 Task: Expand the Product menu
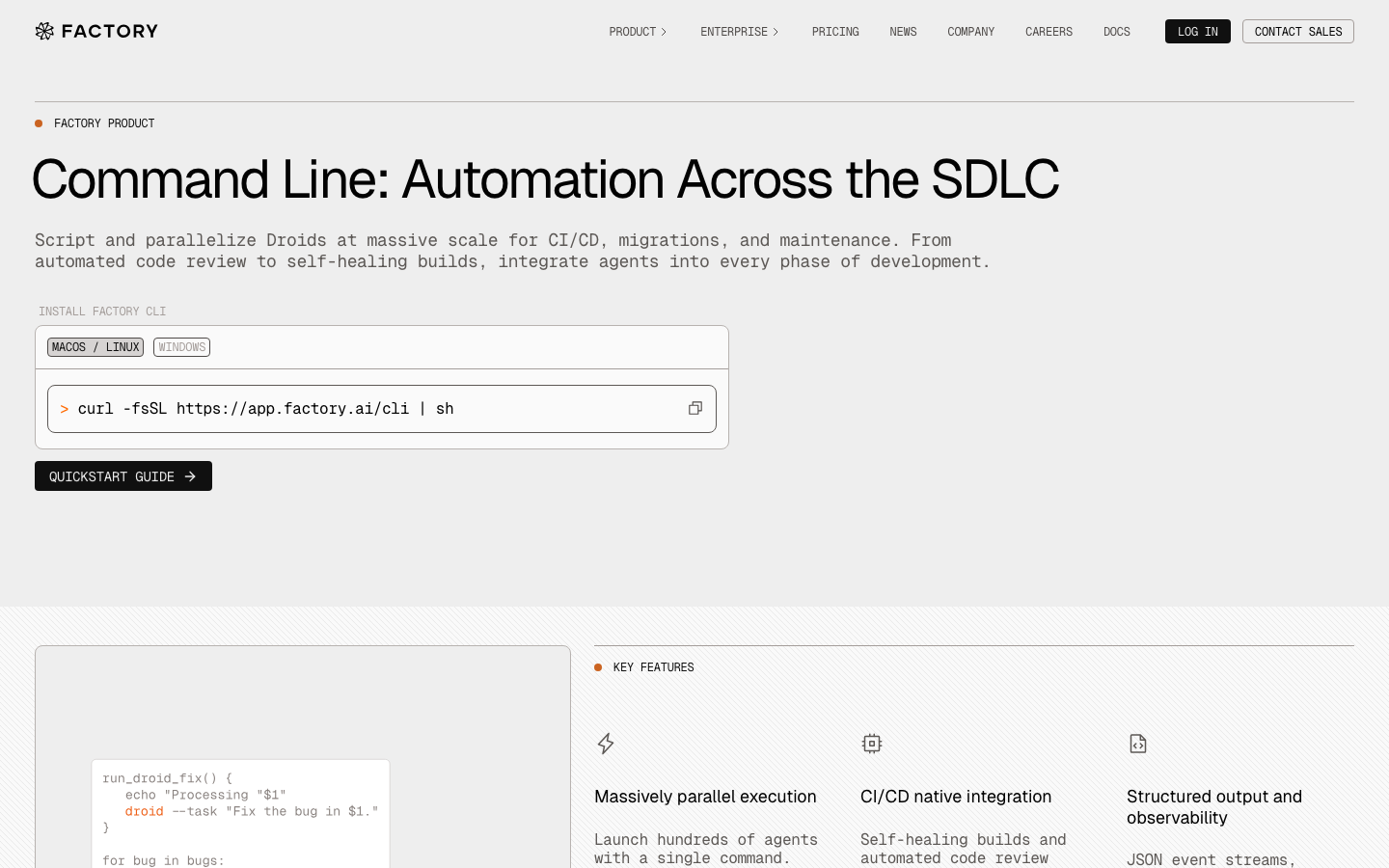coord(638,32)
